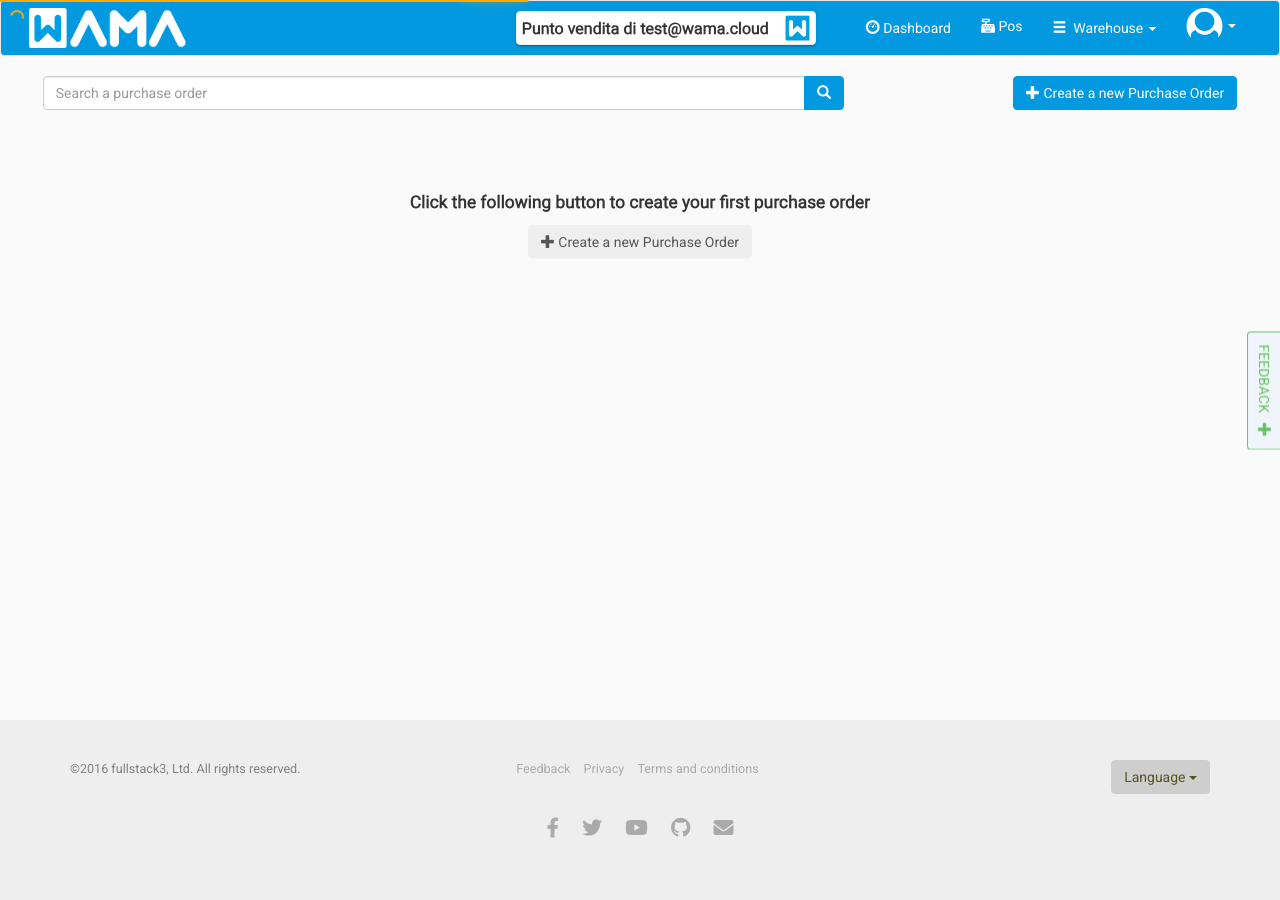The image size is (1280, 900).
Task: Open the GitHub icon in footer
Action: [x=680, y=827]
